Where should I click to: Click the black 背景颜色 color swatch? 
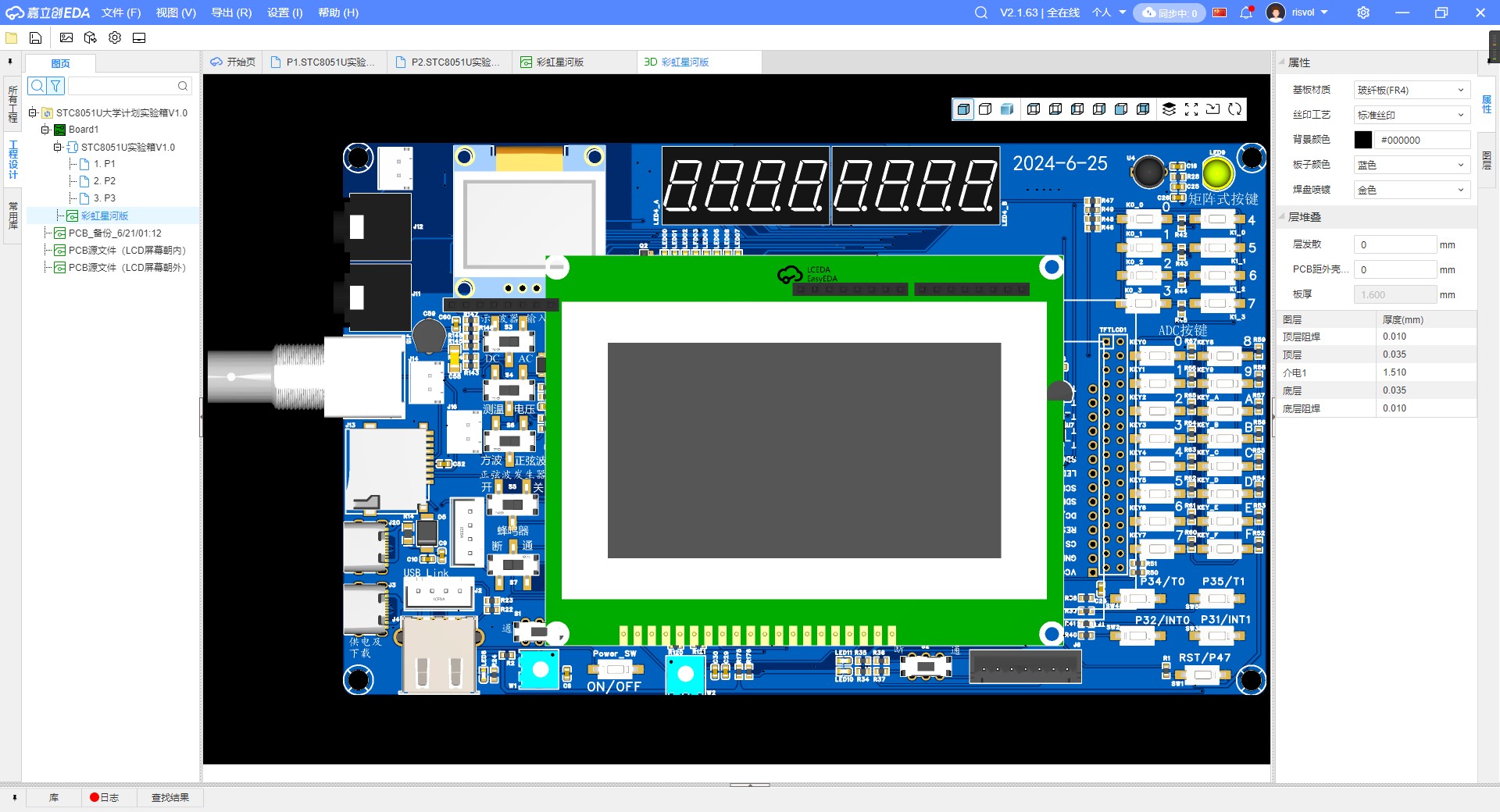click(1362, 140)
